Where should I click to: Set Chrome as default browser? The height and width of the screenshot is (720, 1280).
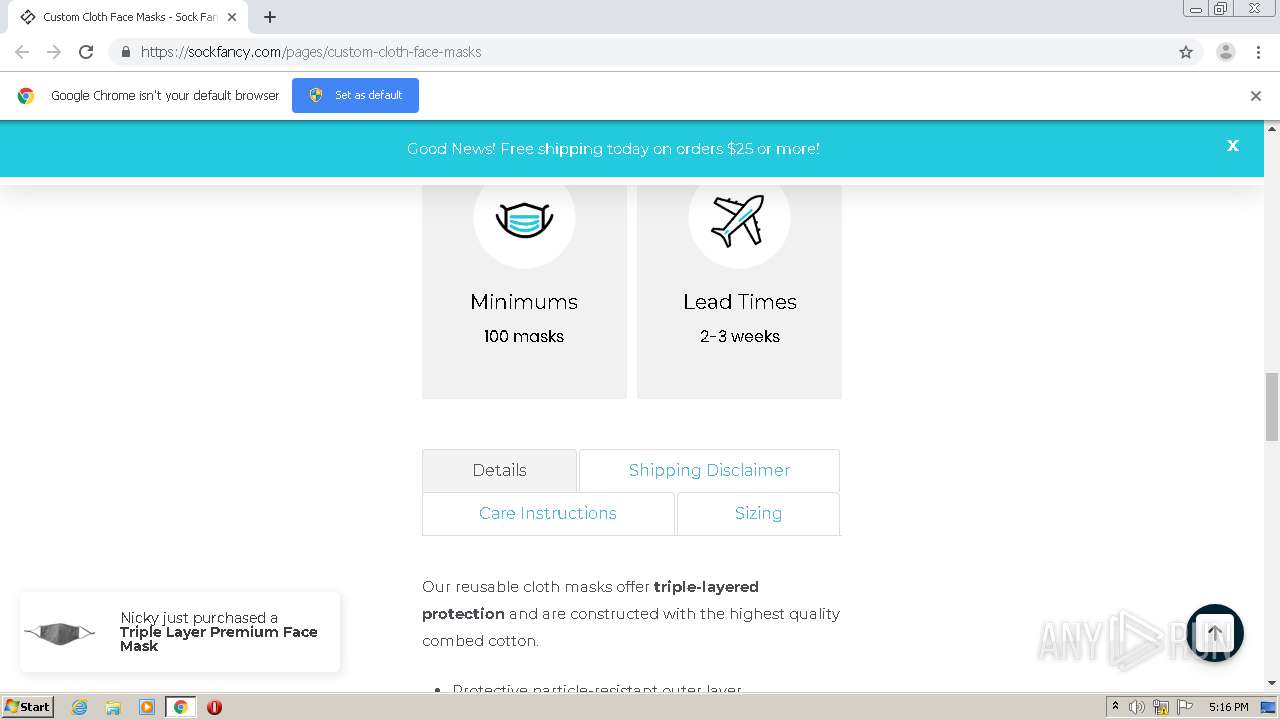coord(355,95)
